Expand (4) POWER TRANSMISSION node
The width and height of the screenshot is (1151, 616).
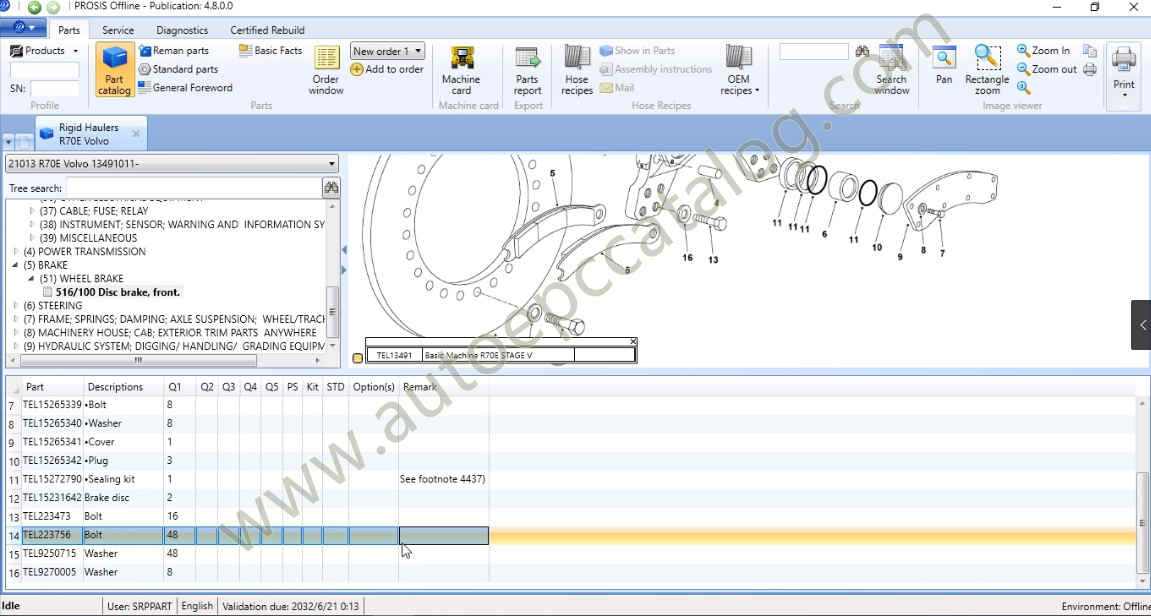click(16, 252)
